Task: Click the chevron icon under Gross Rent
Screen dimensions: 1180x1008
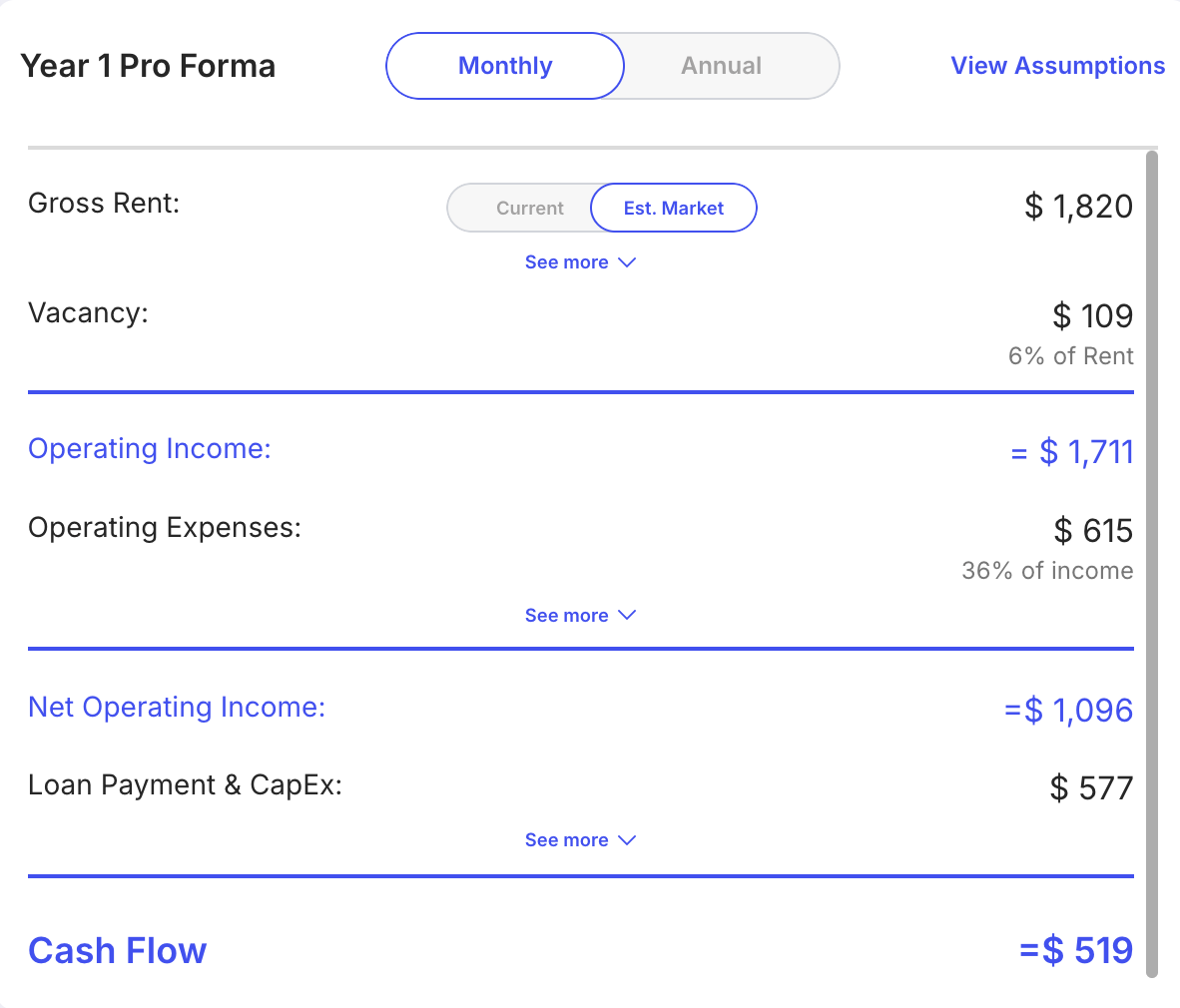Action: tap(627, 262)
